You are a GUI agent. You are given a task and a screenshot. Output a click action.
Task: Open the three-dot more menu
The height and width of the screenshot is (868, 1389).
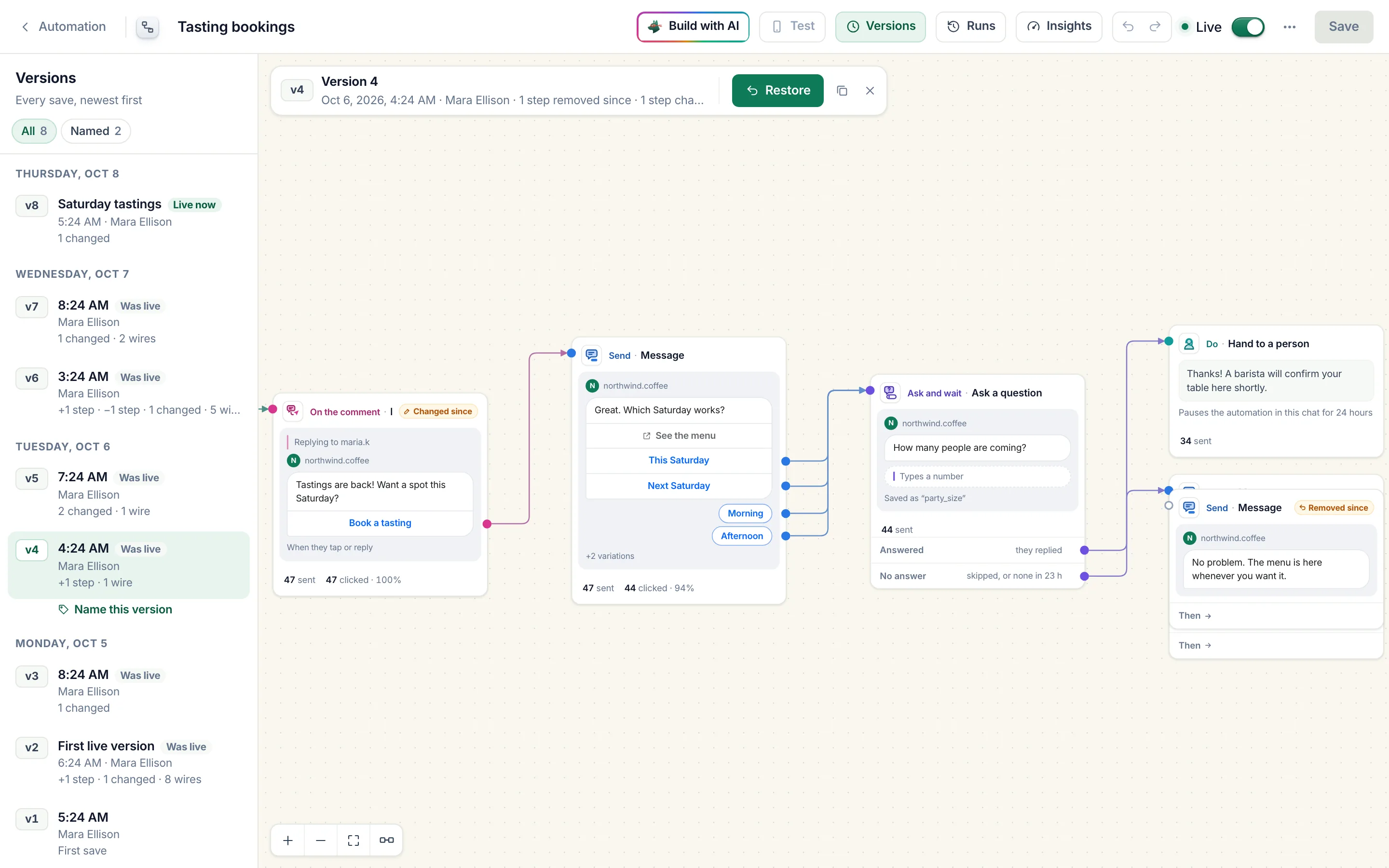tap(1289, 27)
